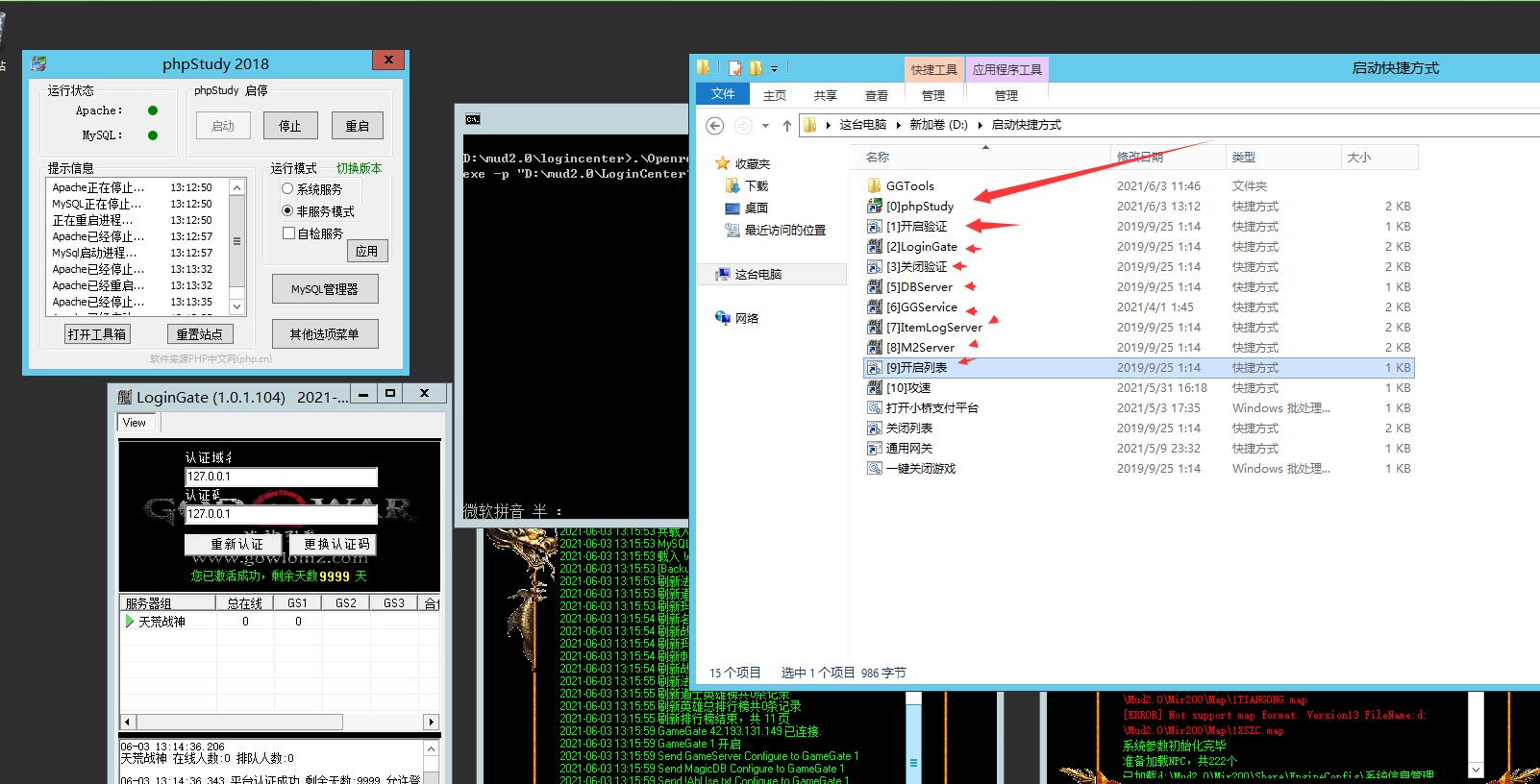Enable the 自检服务 checkbox

tap(288, 233)
